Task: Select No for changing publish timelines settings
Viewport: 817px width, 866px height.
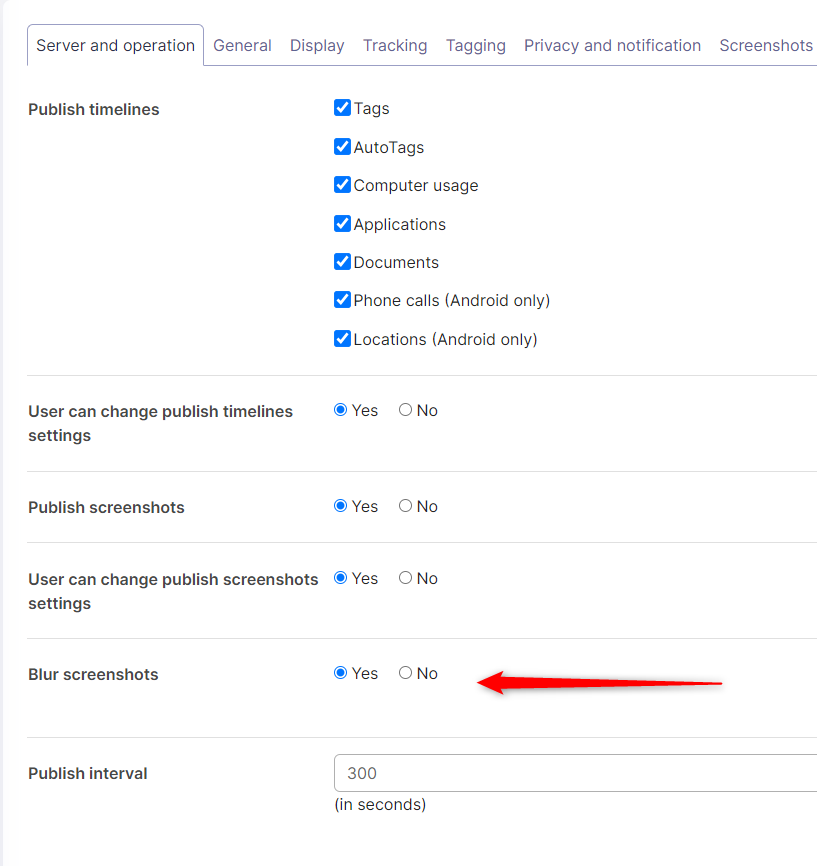Action: pyautogui.click(x=405, y=410)
